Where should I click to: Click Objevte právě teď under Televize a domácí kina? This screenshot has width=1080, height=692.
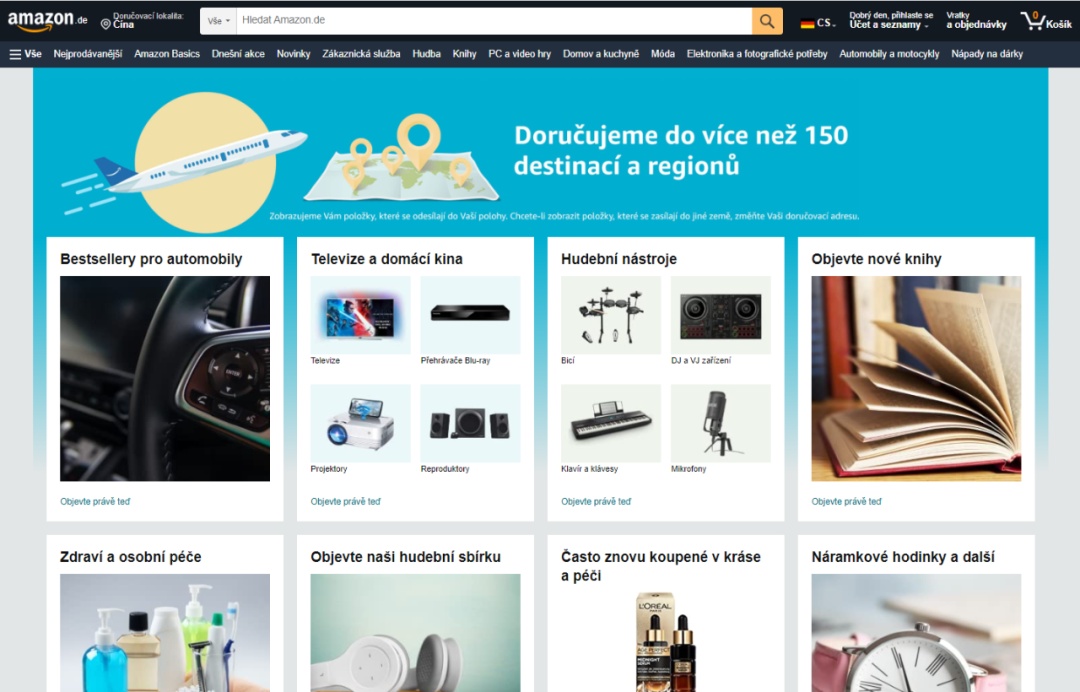pos(345,501)
